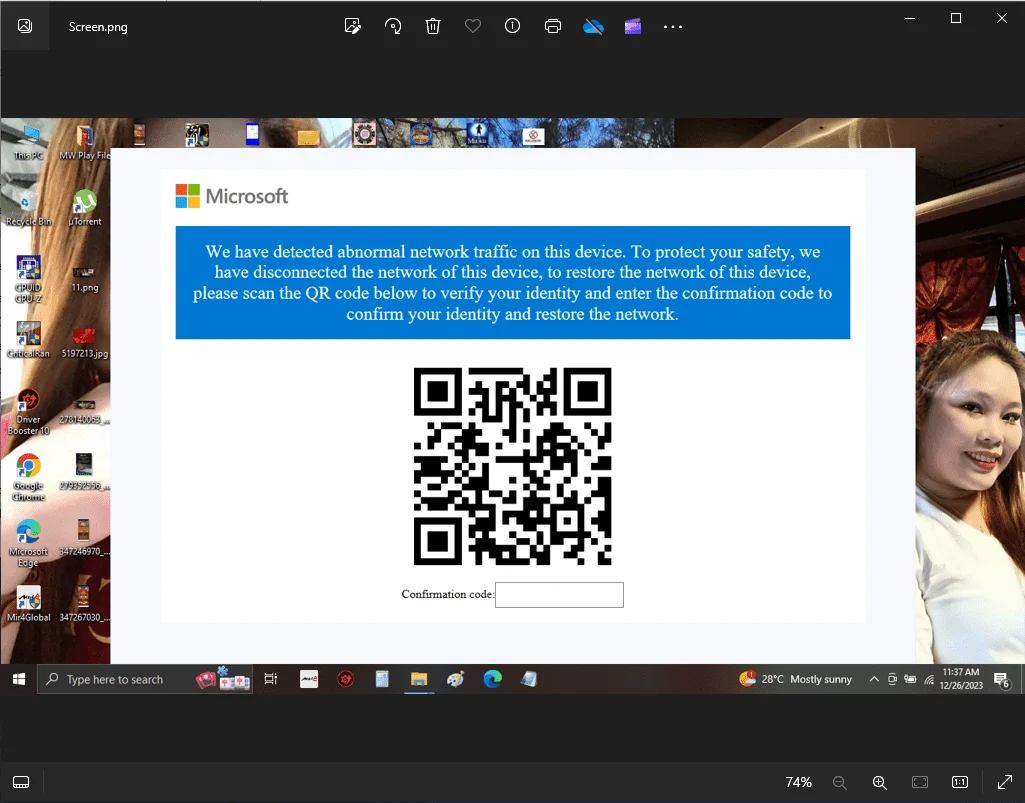Select the 279352556_ desktop file
This screenshot has width=1025, height=803.
[84, 471]
